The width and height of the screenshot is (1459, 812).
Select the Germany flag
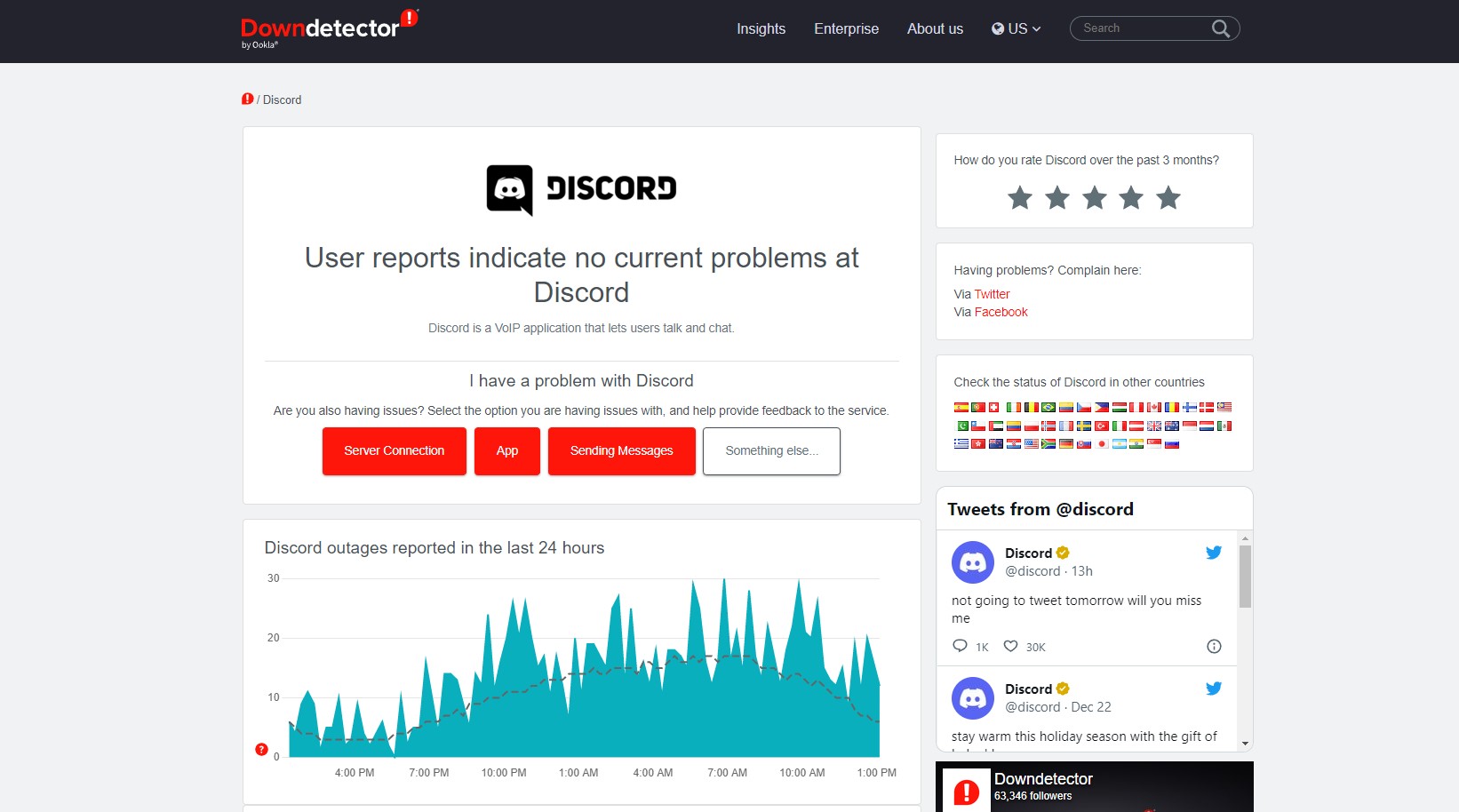tap(1066, 444)
